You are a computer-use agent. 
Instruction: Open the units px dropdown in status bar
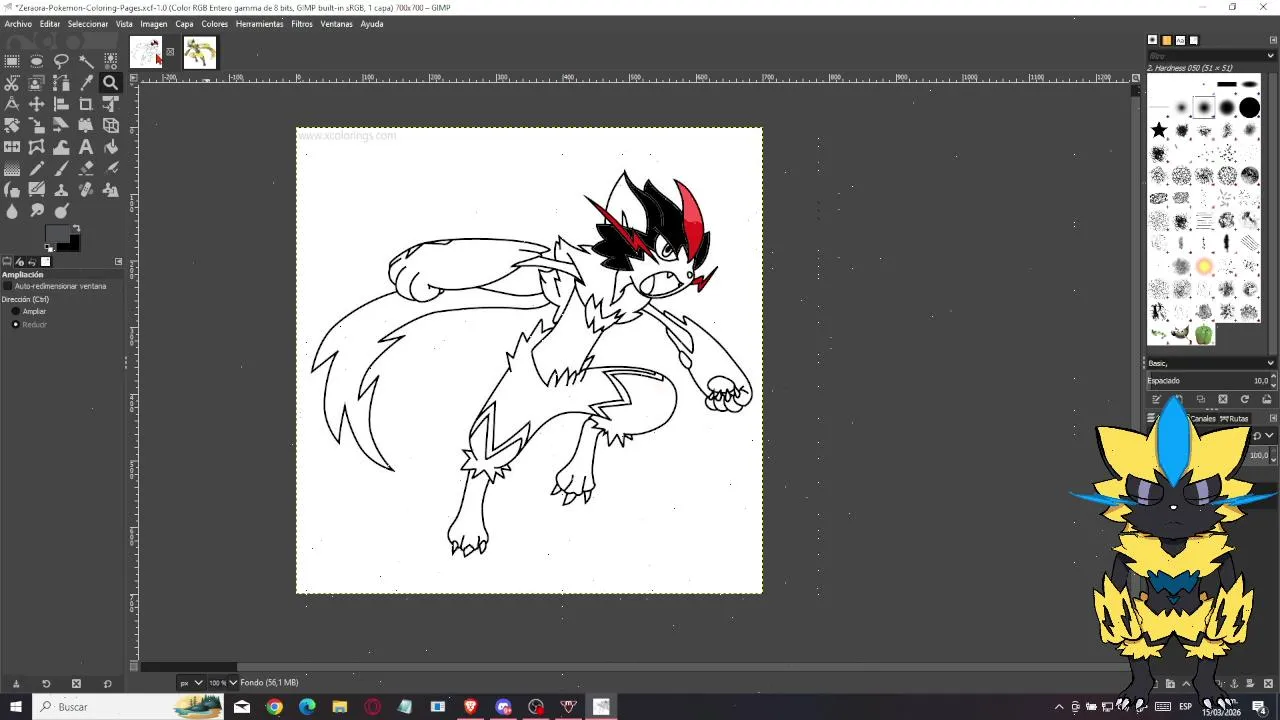click(190, 683)
